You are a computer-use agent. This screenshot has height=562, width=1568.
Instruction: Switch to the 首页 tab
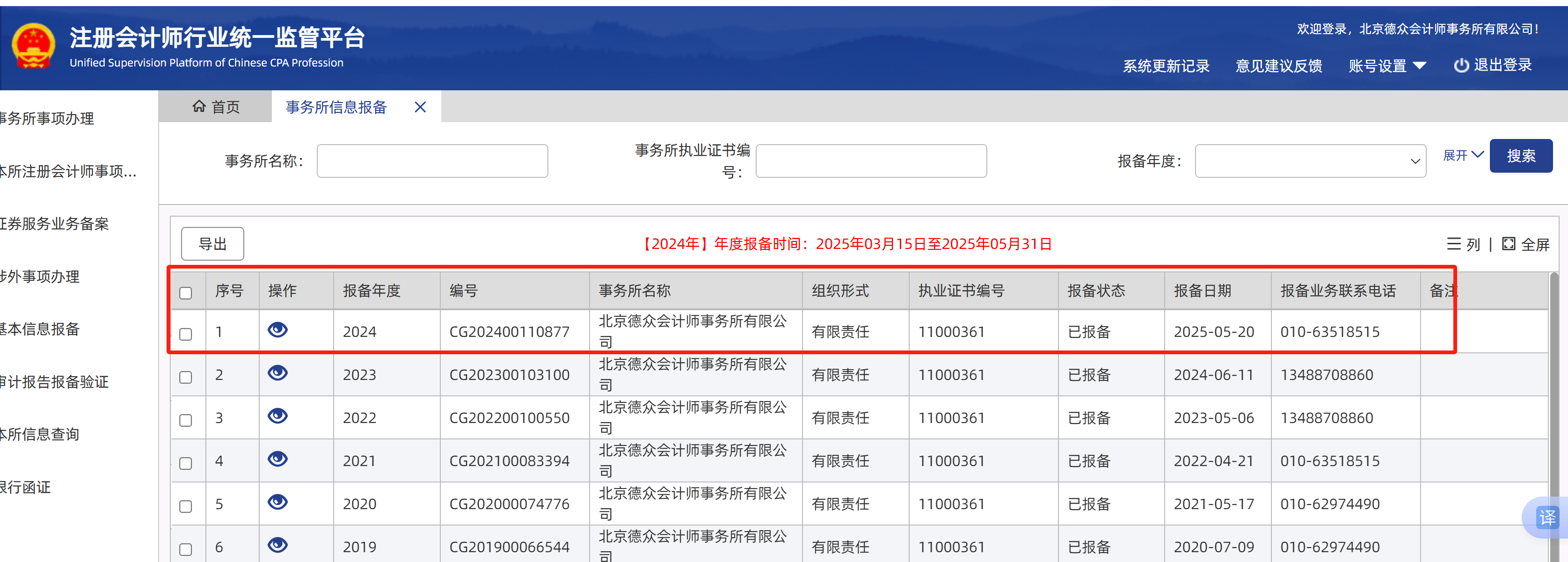[x=216, y=107]
